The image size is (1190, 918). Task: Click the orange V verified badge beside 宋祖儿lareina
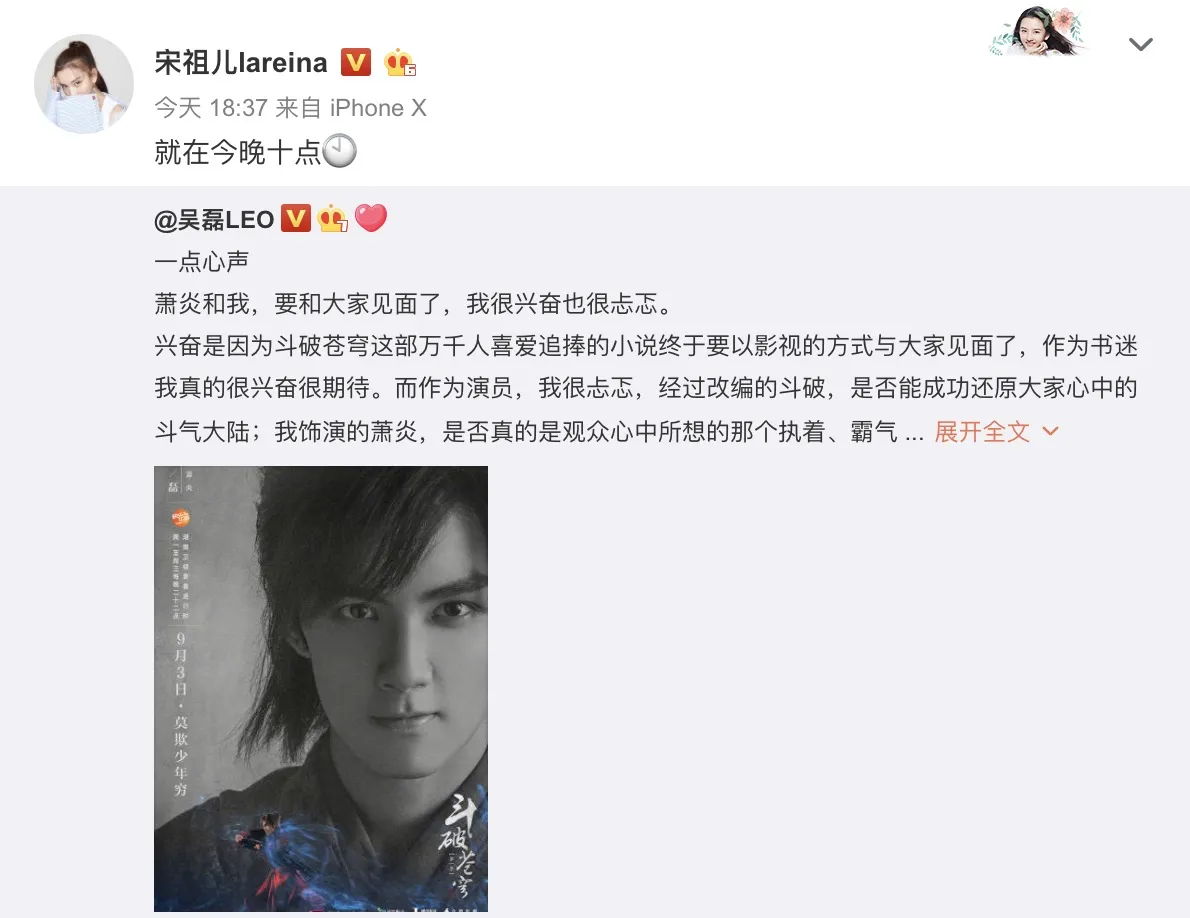tap(356, 62)
